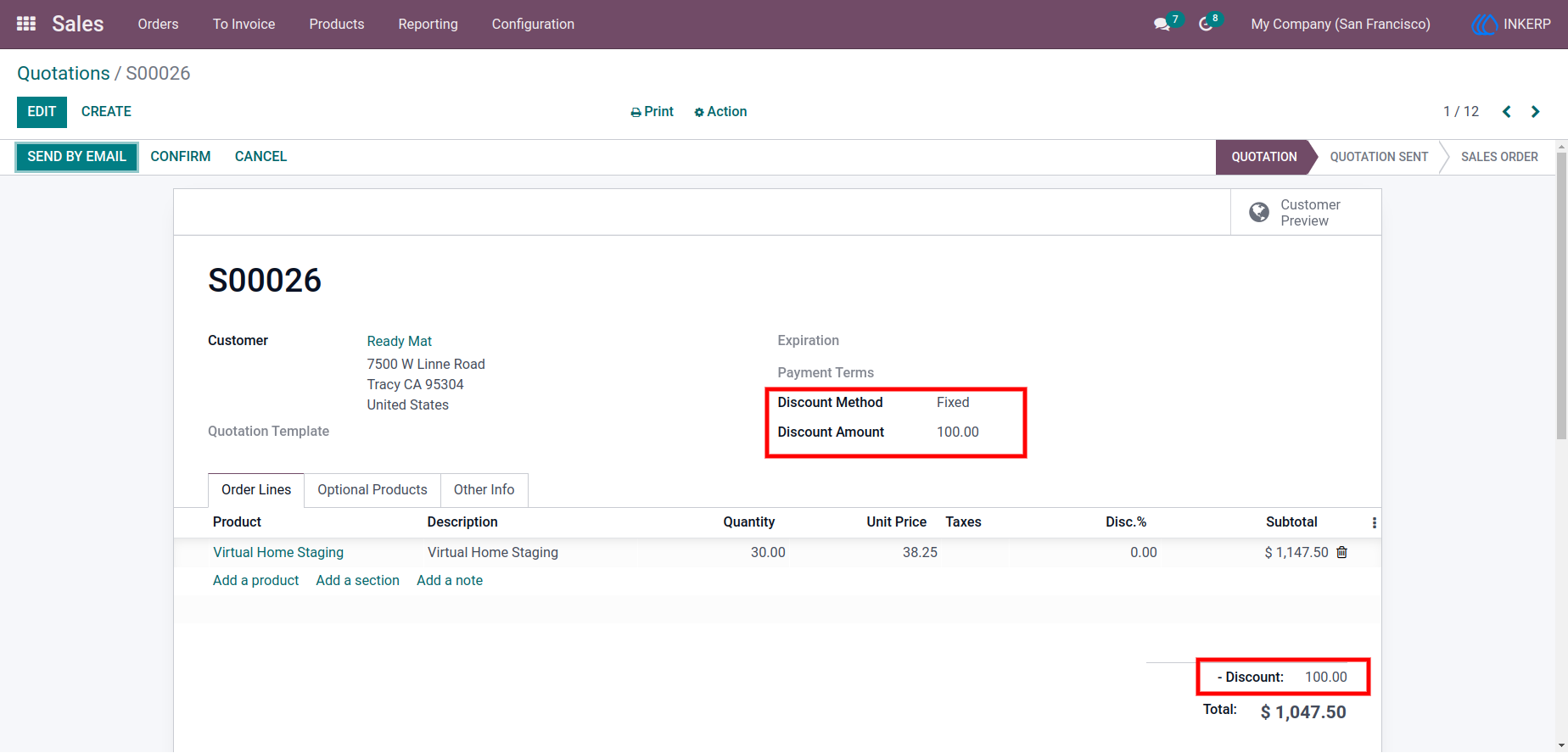Click SEND BY EMAIL button
The height and width of the screenshot is (753, 1568).
click(76, 157)
